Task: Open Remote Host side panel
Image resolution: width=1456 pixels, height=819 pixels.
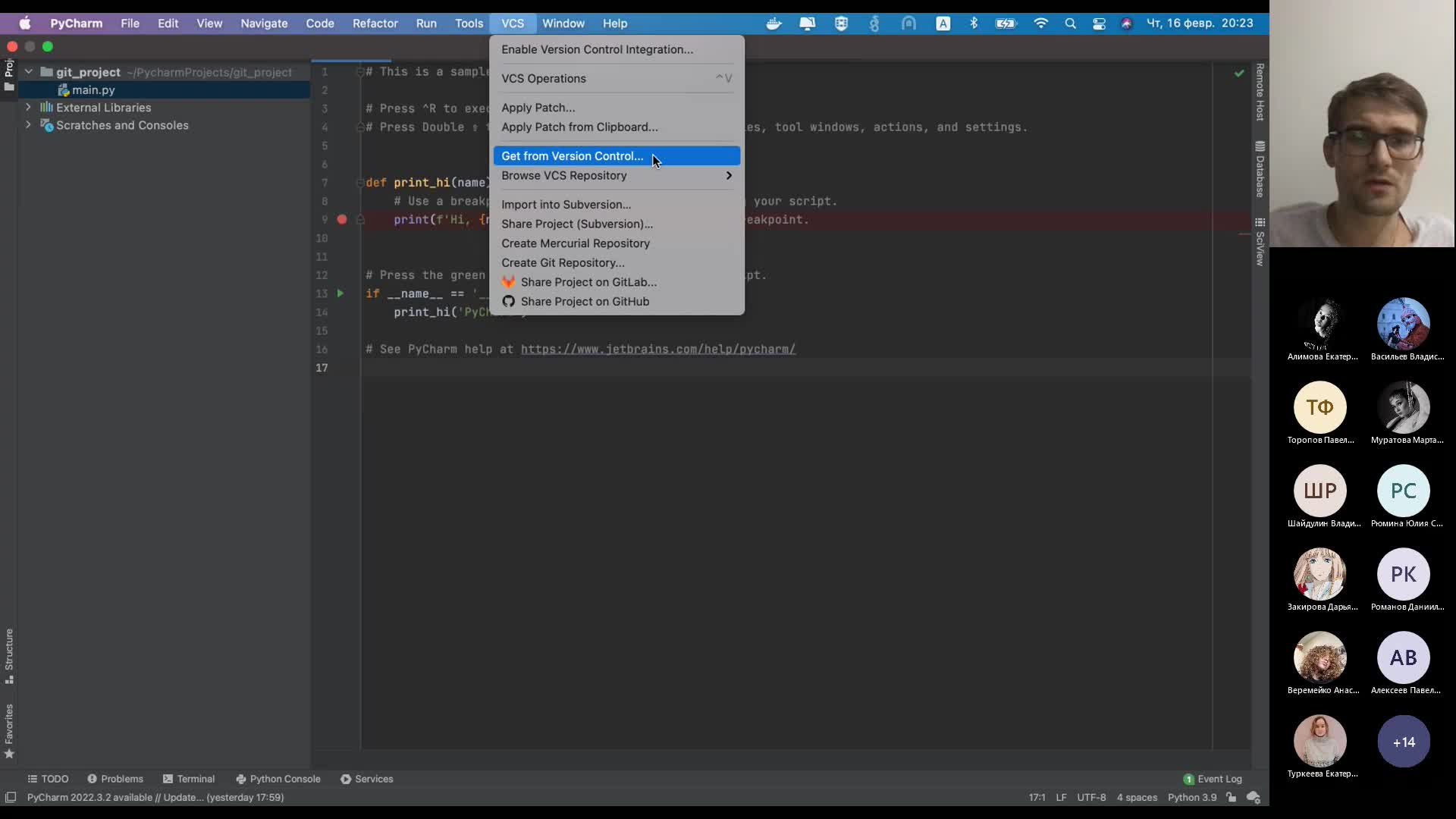Action: click(1260, 93)
